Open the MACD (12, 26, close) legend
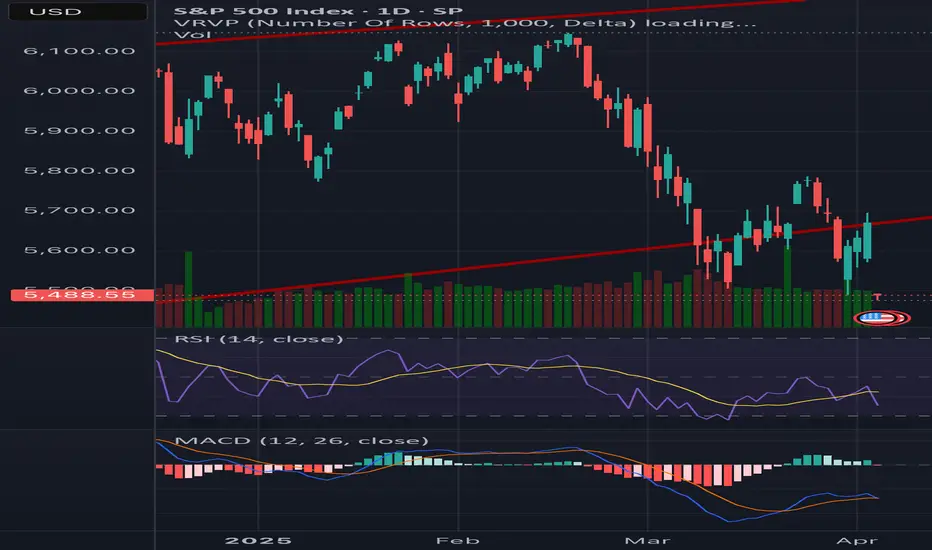The width and height of the screenshot is (932, 550). coord(301,441)
